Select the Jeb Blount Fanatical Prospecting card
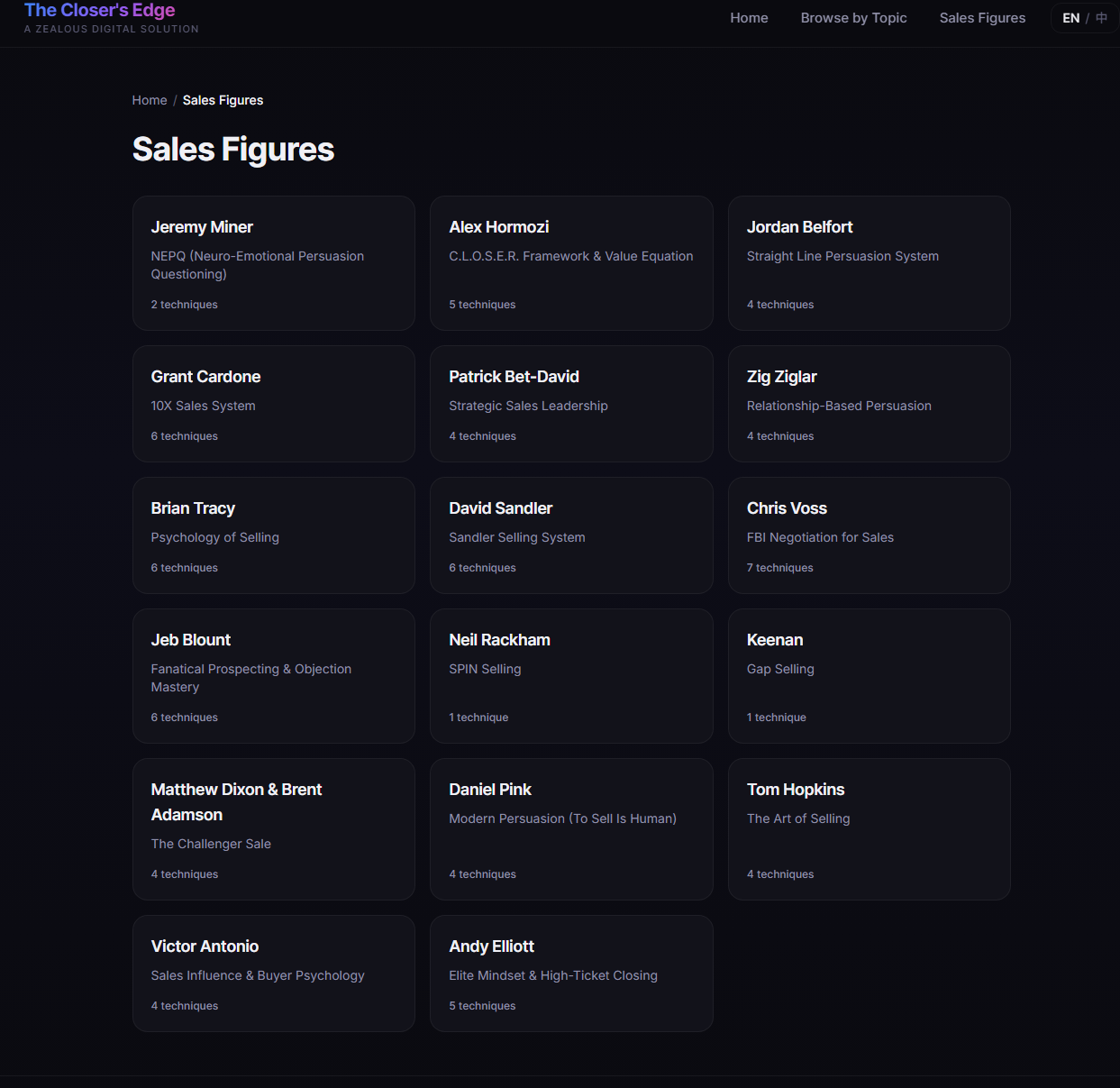 (273, 676)
